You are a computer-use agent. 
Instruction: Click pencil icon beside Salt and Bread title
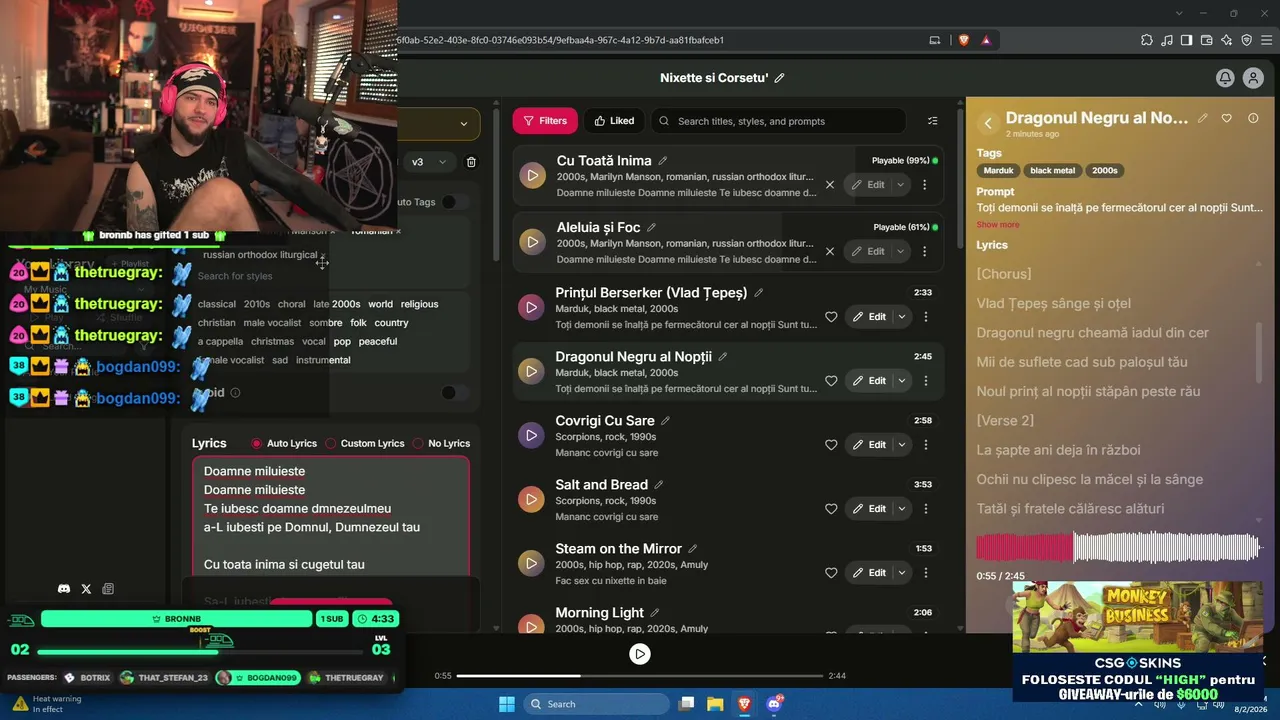click(x=659, y=485)
